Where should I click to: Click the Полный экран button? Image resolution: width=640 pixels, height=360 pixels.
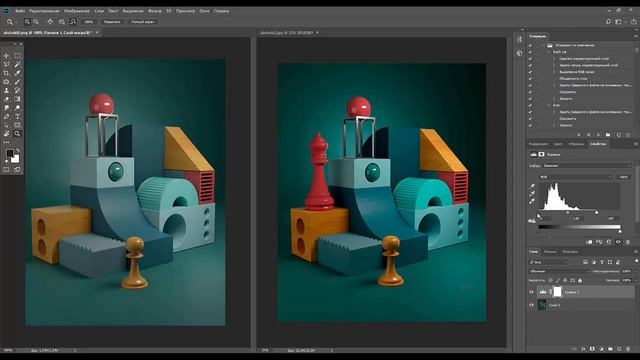(x=142, y=22)
